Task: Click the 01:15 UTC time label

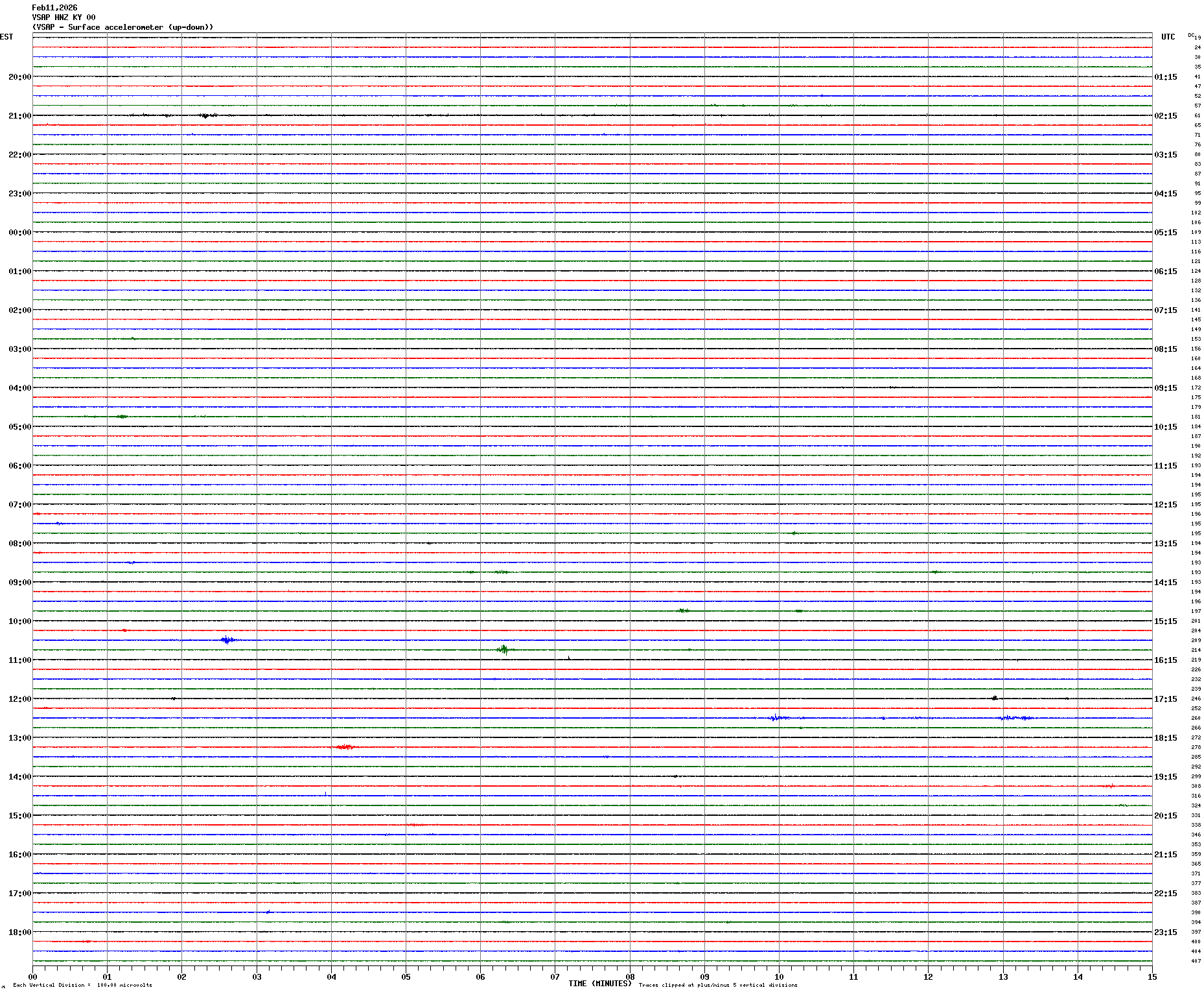Action: click(x=1165, y=77)
